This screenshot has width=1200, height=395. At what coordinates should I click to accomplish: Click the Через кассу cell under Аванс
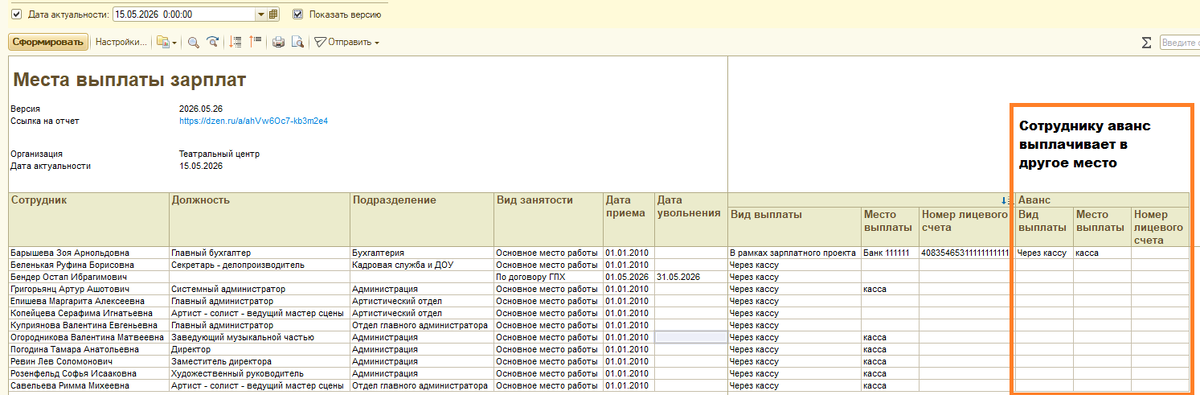point(1043,253)
